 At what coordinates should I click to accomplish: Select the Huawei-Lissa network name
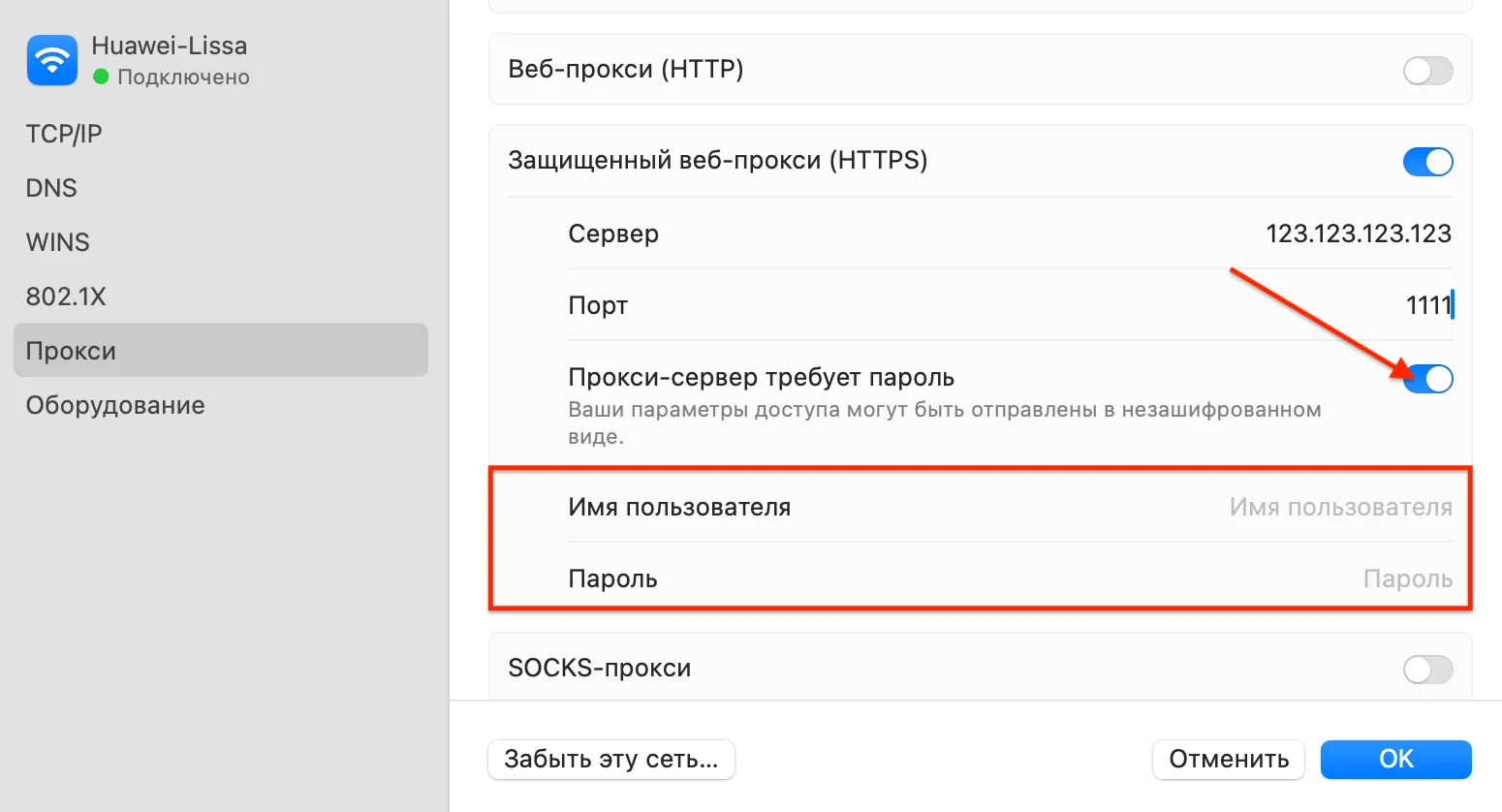coord(170,46)
